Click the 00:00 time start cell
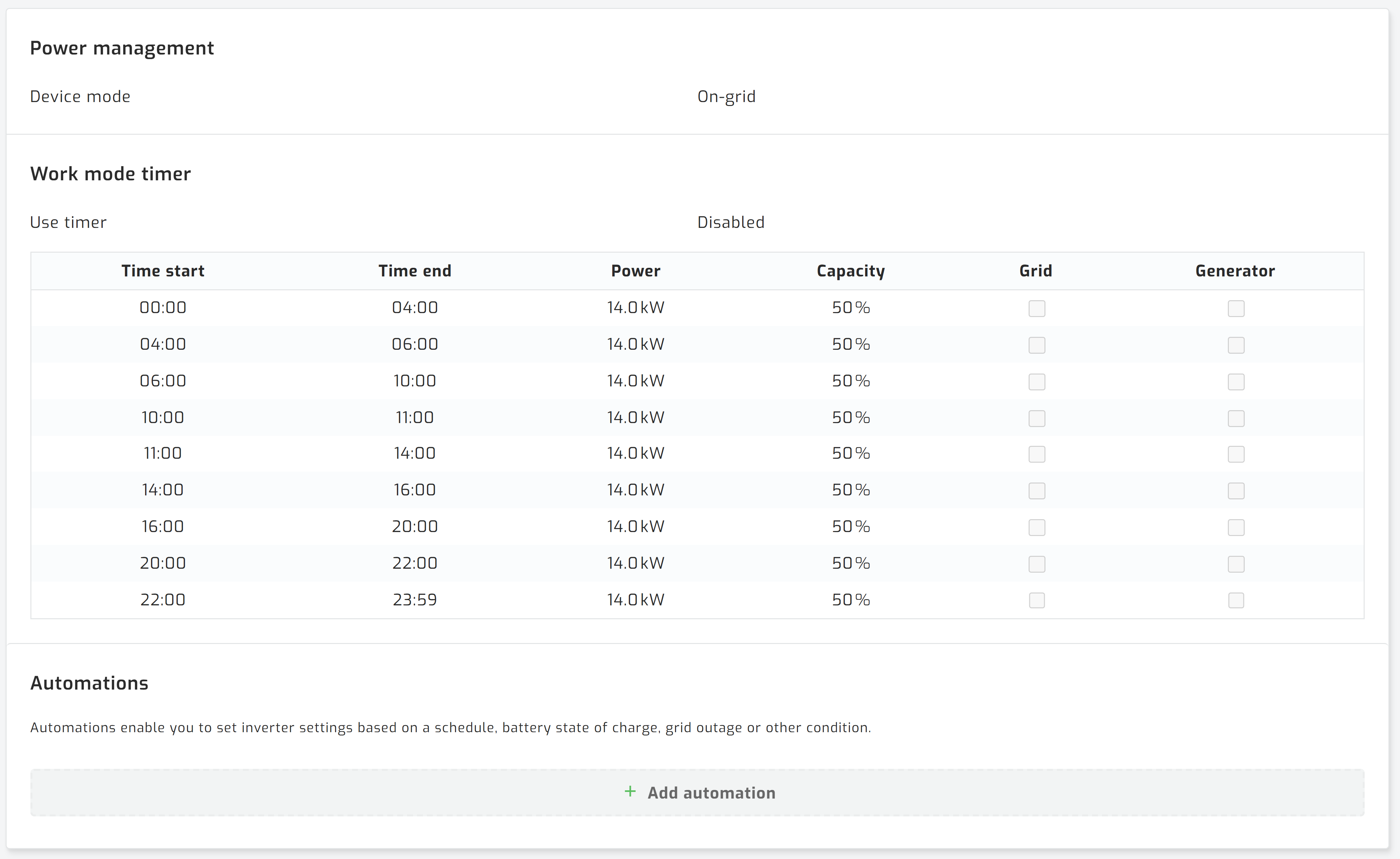 163,307
